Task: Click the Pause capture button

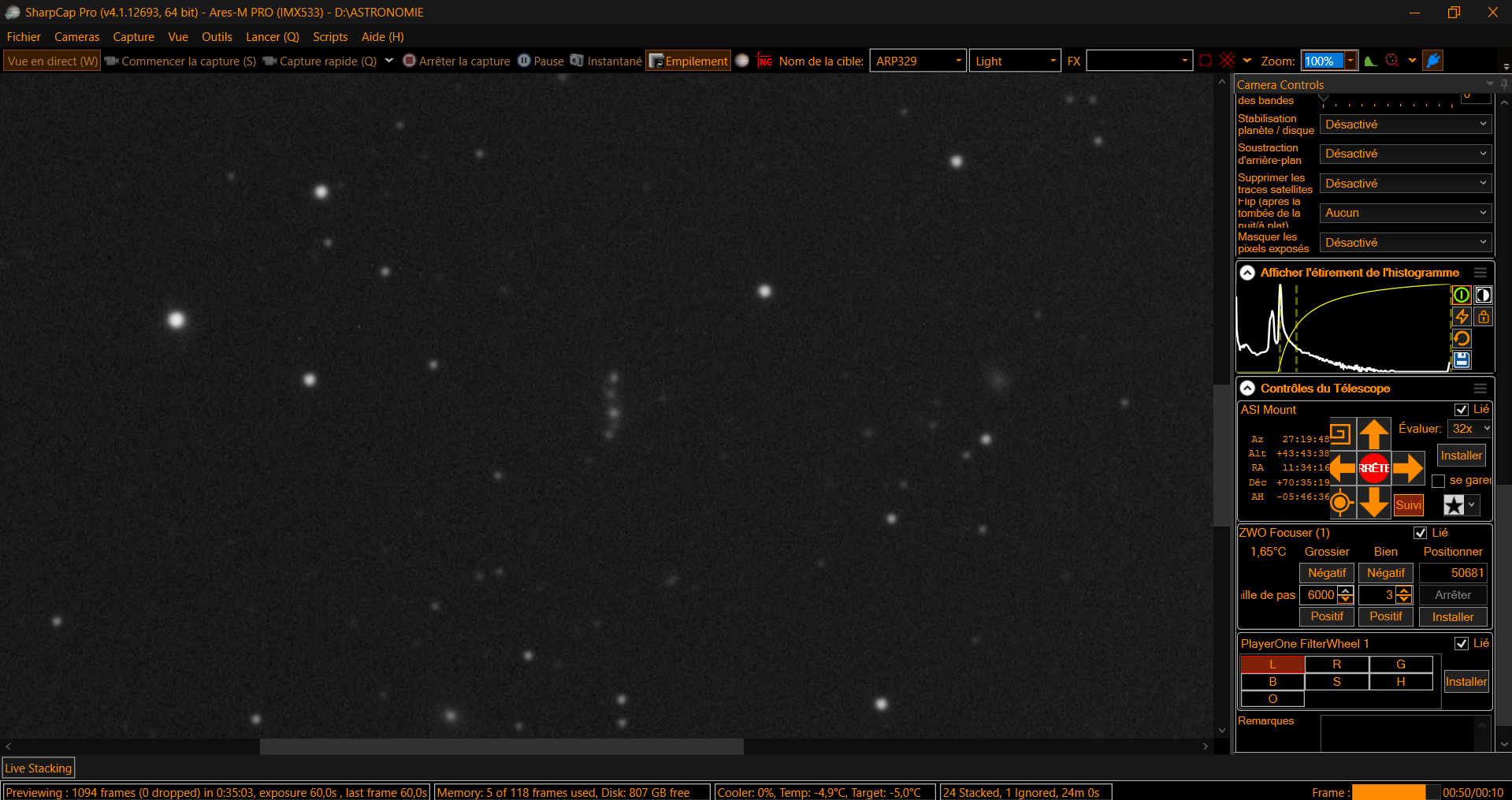Action: [x=541, y=61]
